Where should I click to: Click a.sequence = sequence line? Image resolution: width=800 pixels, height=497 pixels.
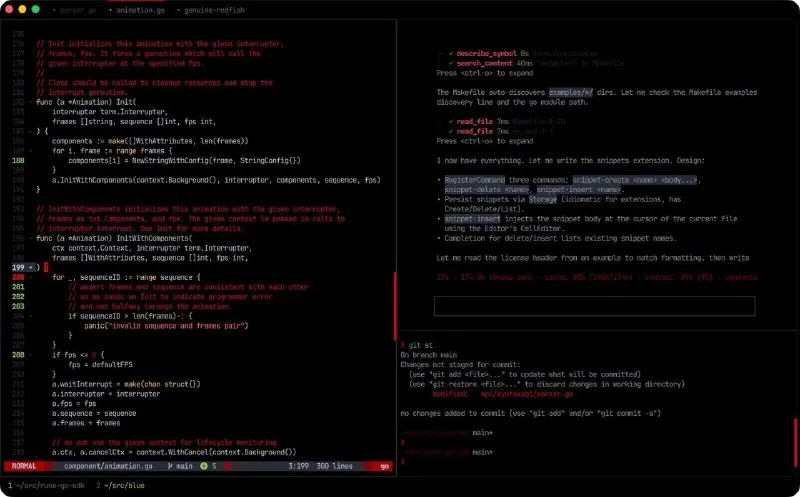pyautogui.click(x=94, y=413)
